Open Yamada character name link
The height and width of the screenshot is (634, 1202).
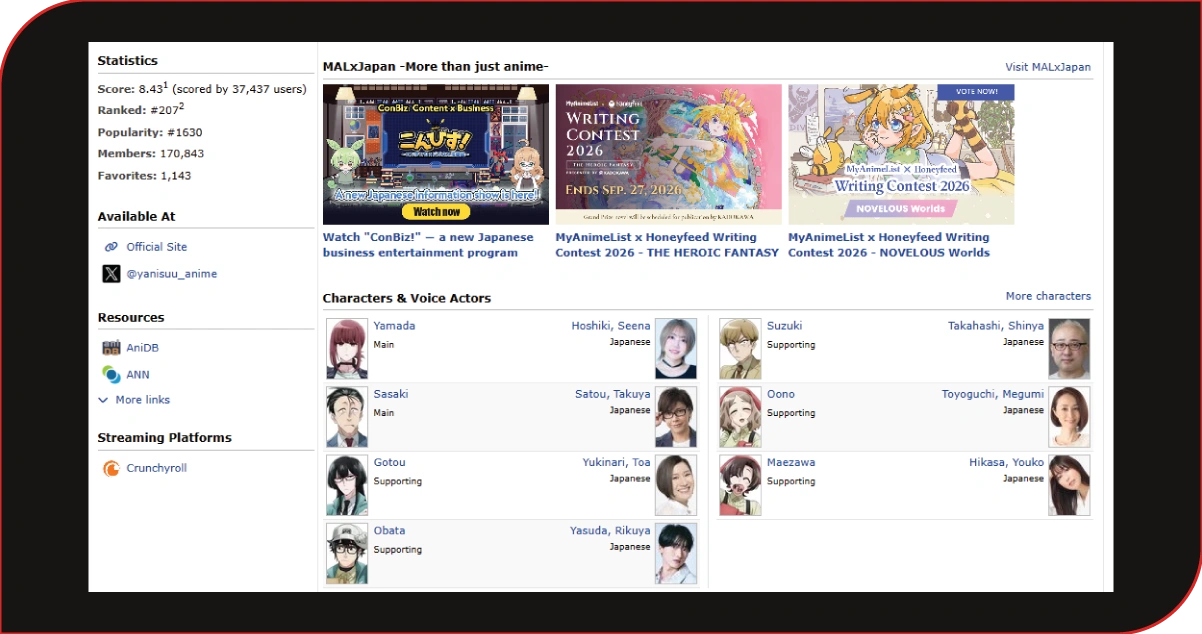point(394,326)
